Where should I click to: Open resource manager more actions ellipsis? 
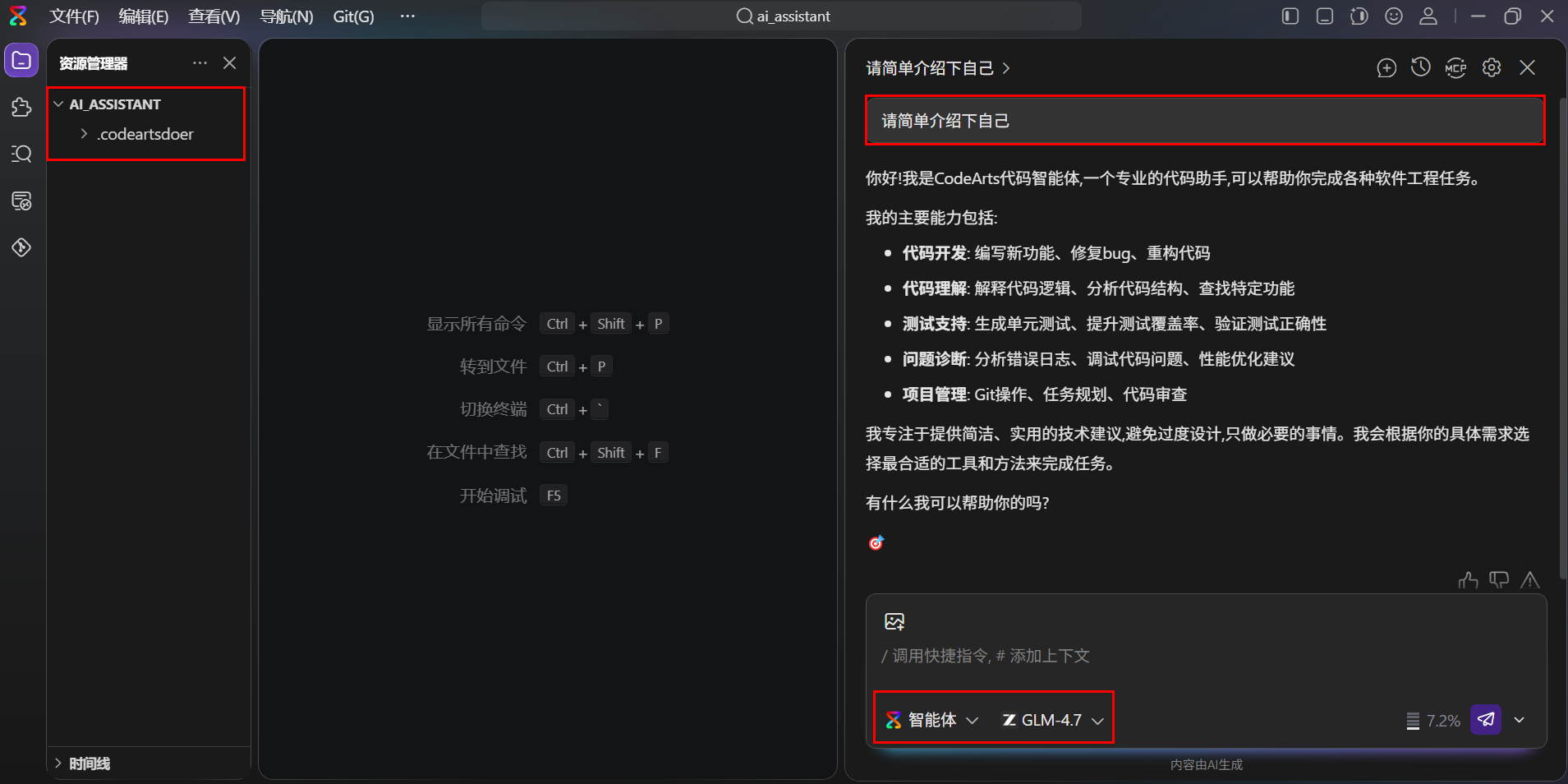click(x=200, y=63)
